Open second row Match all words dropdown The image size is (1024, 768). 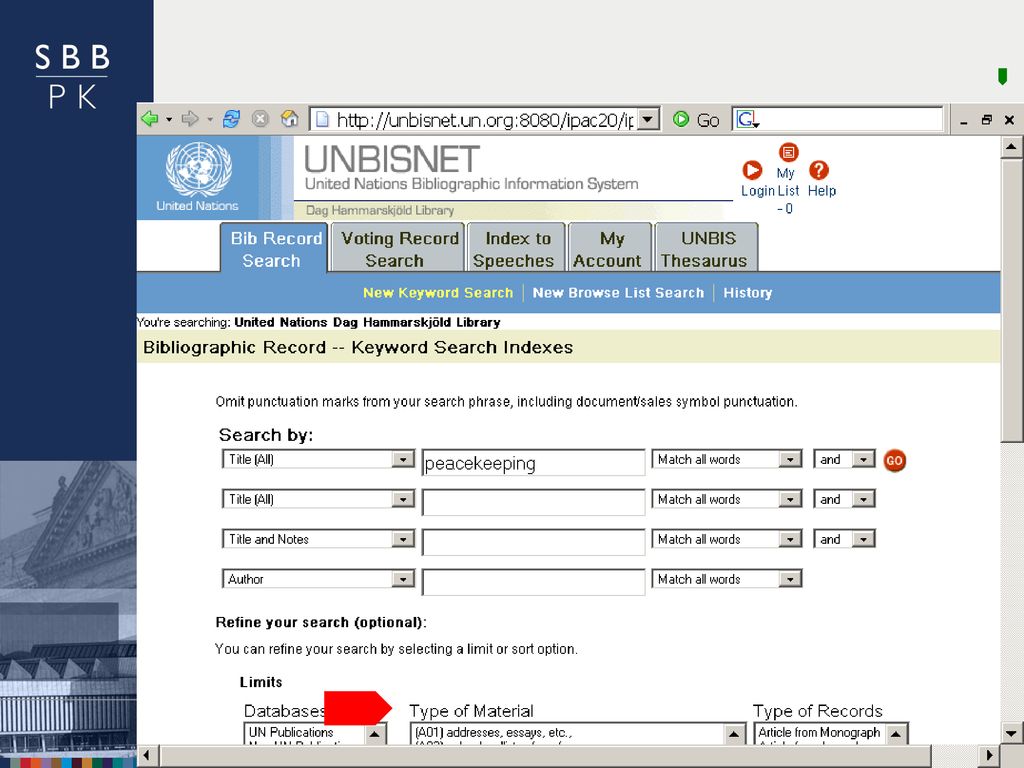click(x=790, y=500)
